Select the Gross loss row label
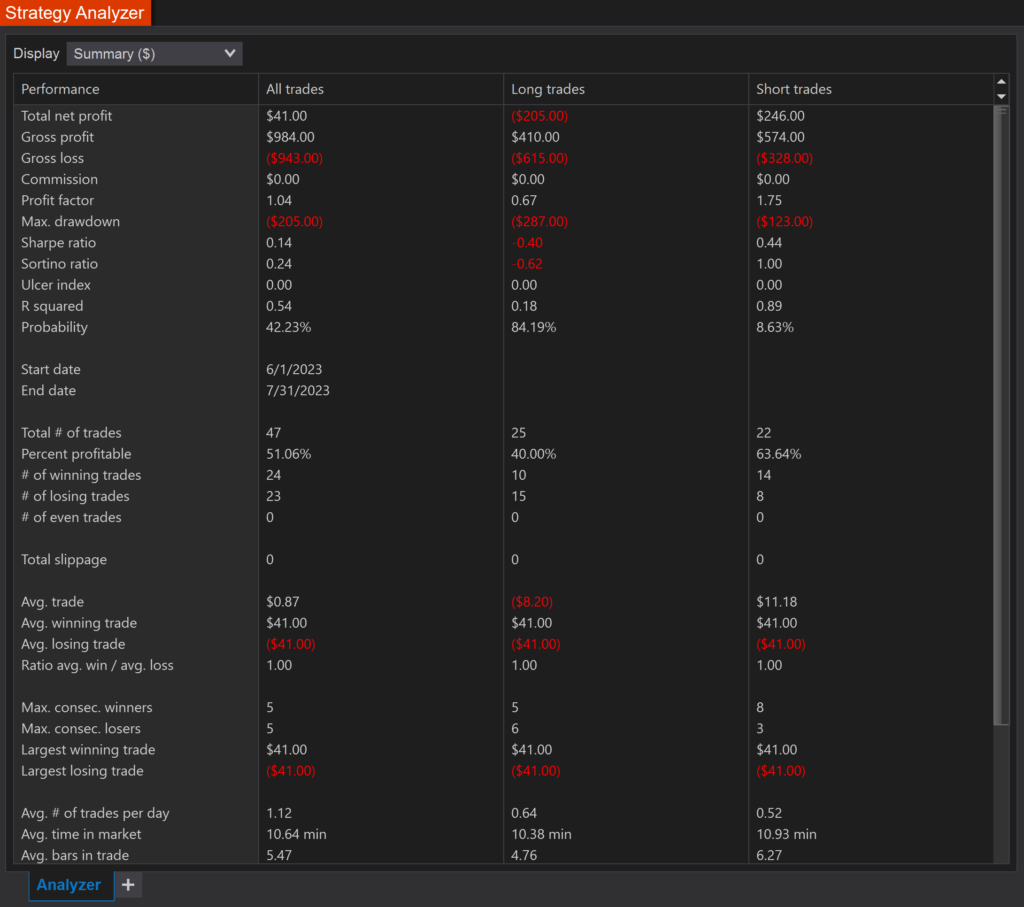Viewport: 1024px width, 907px height. click(x=52, y=158)
